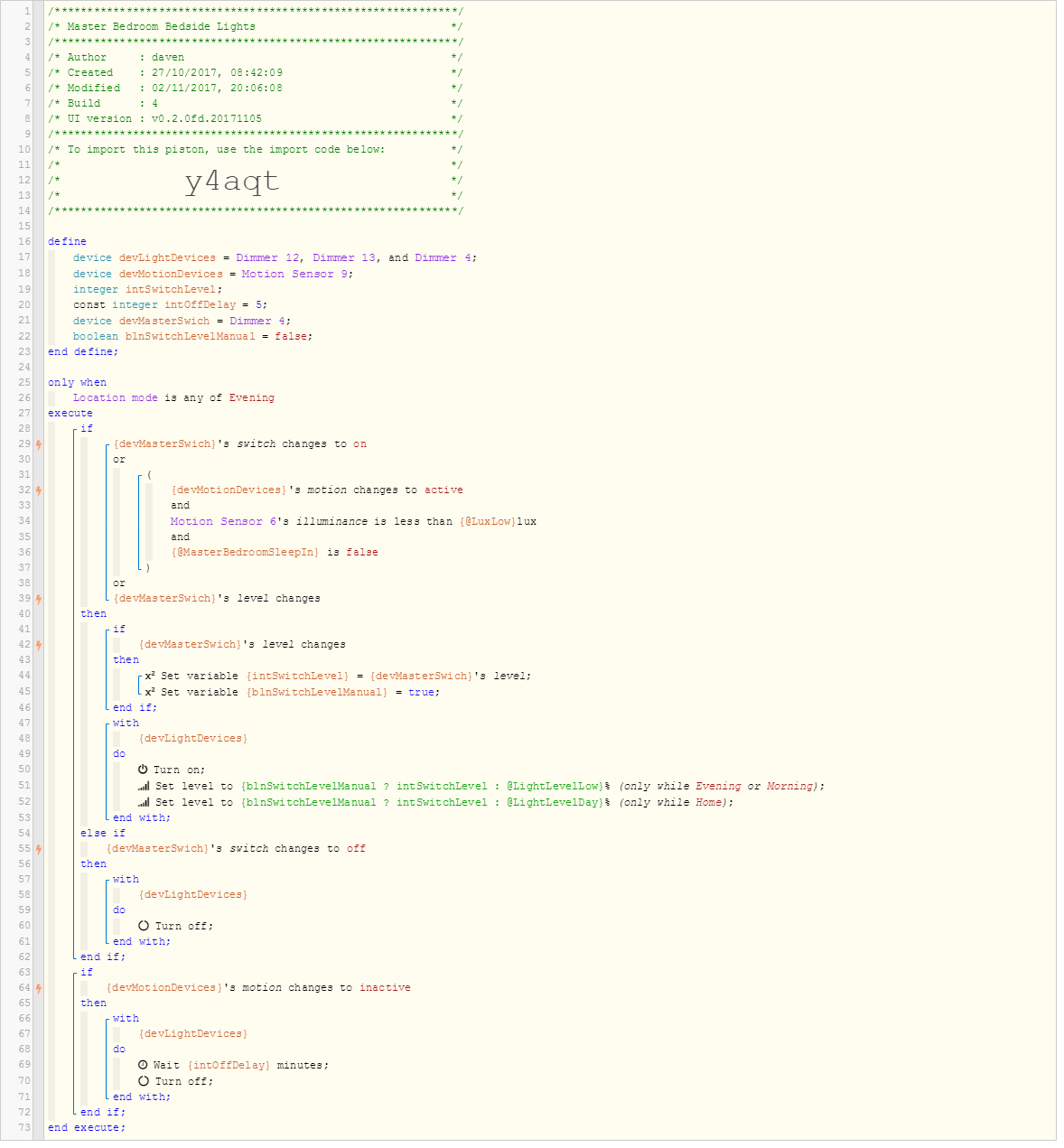This screenshot has width=1064, height=1148.
Task: Click the 'only while Home' restriction
Action: pyautogui.click(x=677, y=802)
